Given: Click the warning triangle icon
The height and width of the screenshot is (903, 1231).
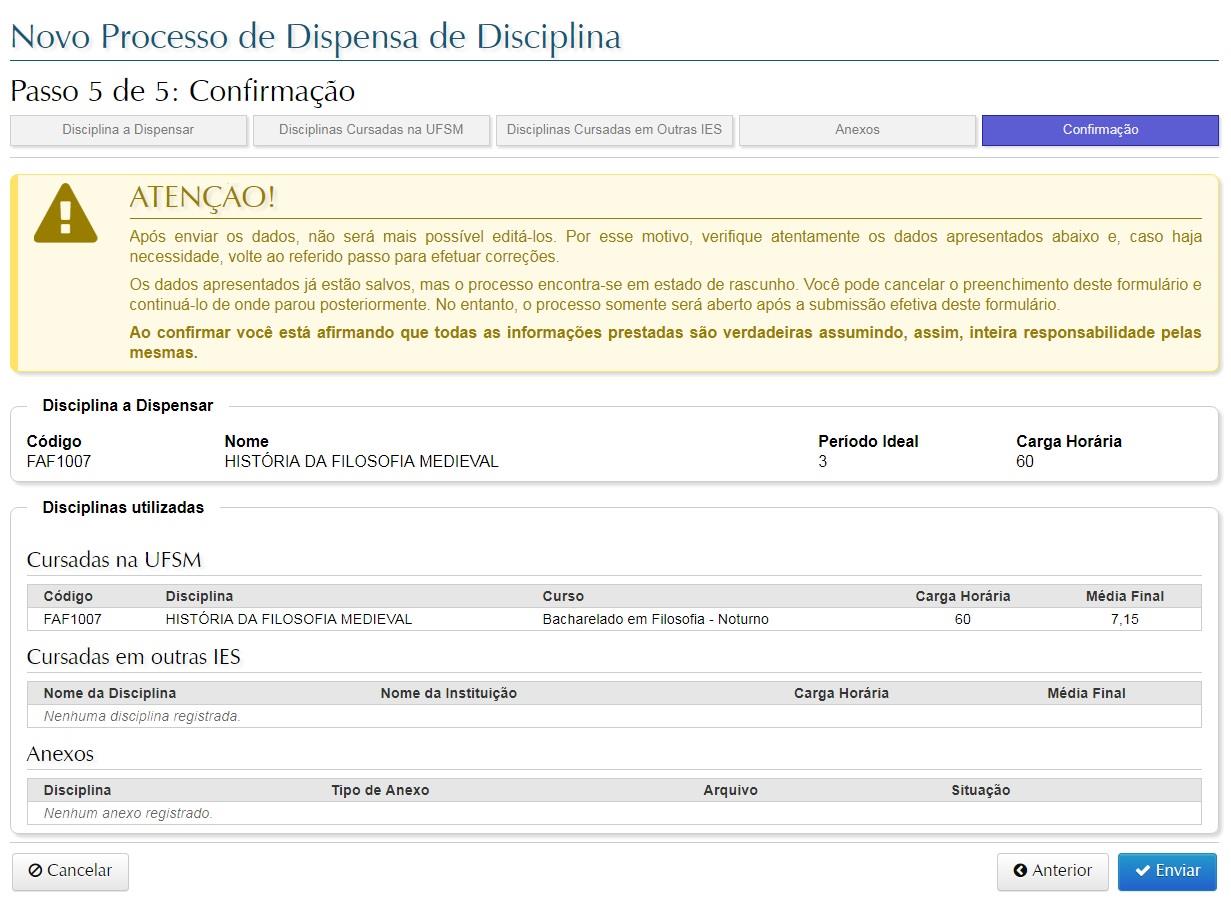Looking at the screenshot, I should [x=66, y=213].
